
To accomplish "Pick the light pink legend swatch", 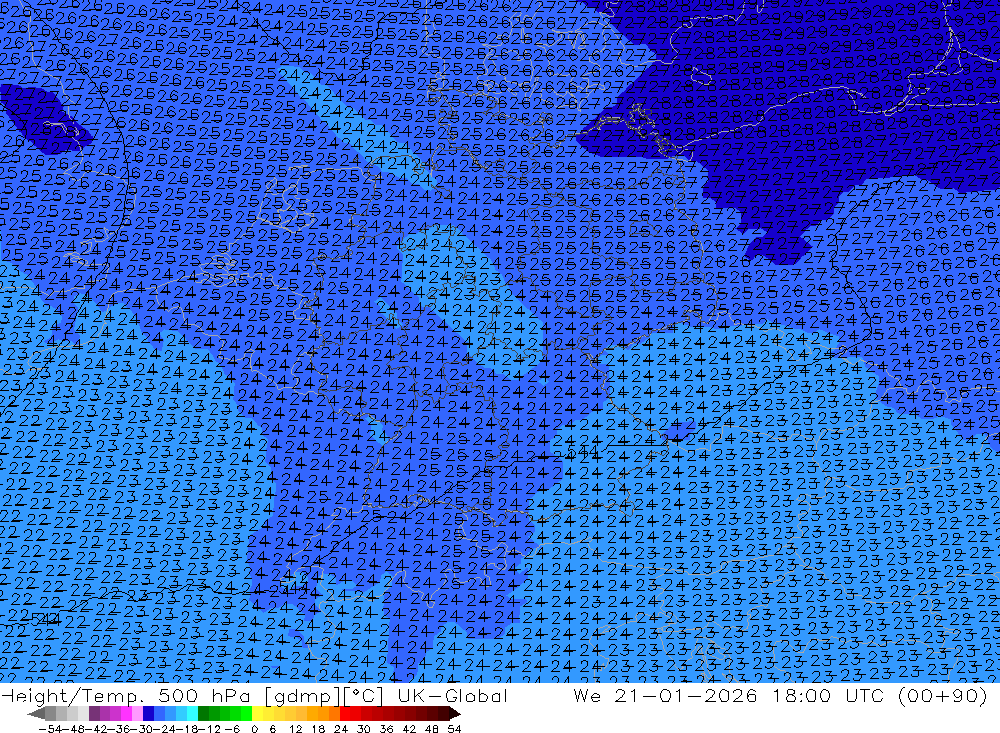I will (137, 713).
